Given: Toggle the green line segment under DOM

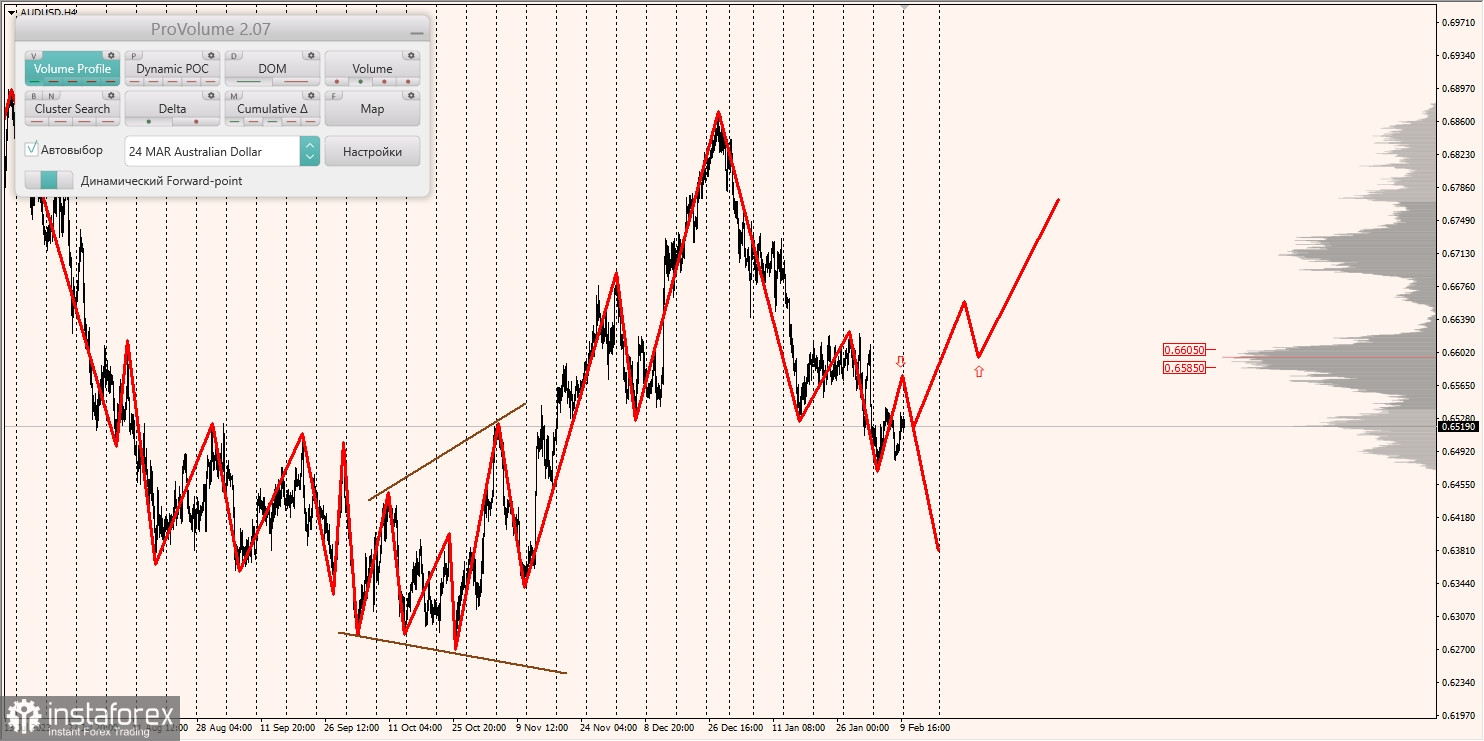Looking at the screenshot, I should click(x=248, y=81).
